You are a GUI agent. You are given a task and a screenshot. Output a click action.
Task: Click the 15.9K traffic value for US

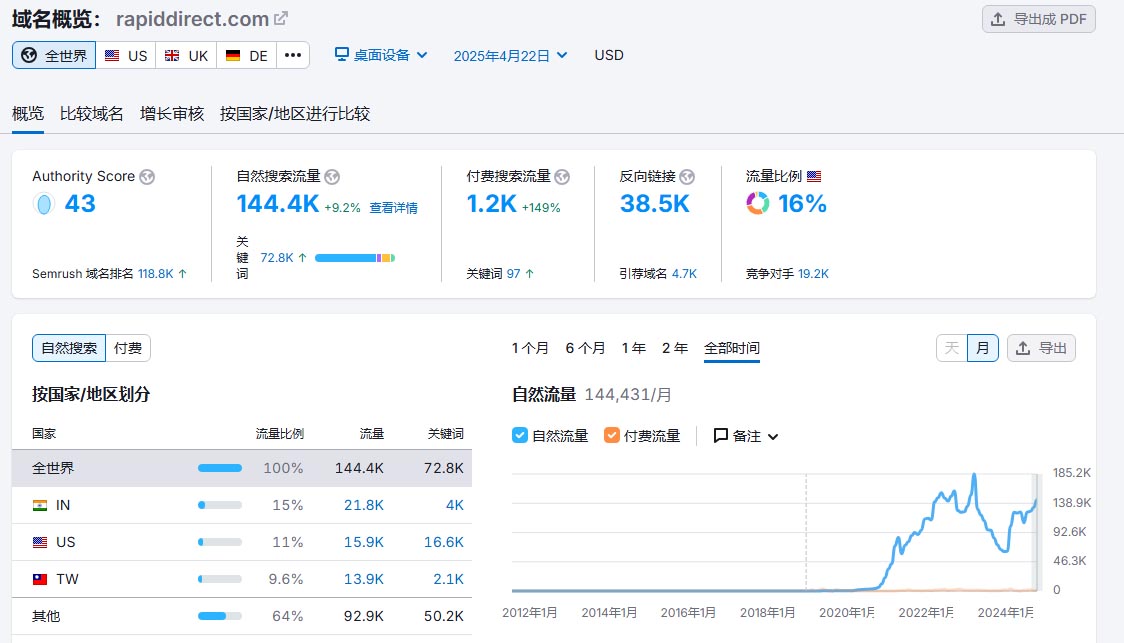364,543
